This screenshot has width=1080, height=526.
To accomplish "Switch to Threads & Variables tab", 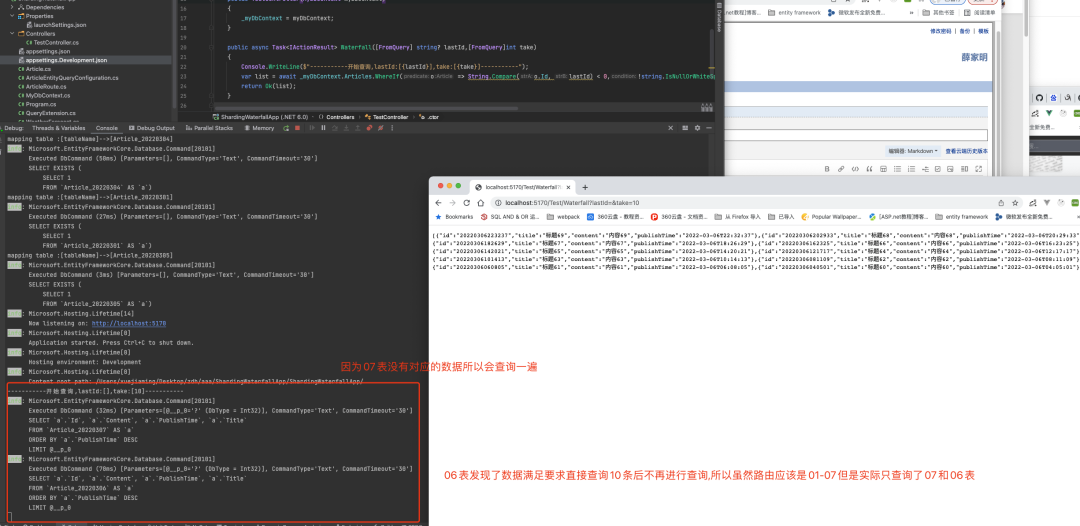I will pos(59,128).
